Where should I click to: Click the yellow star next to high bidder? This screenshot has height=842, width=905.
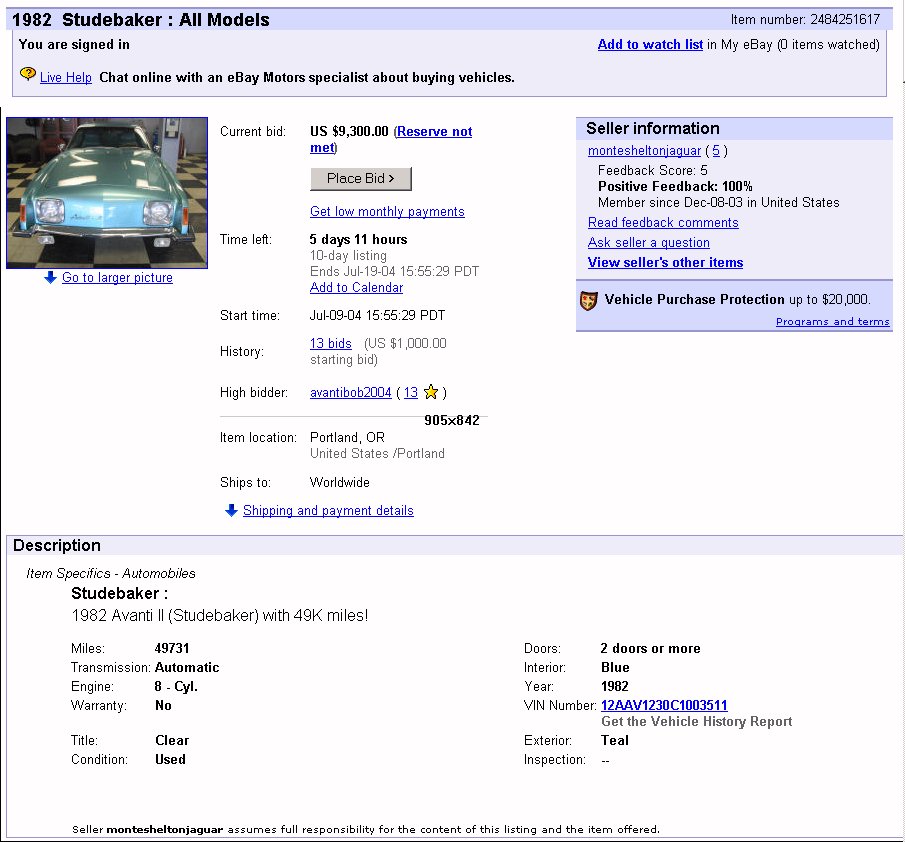(431, 393)
